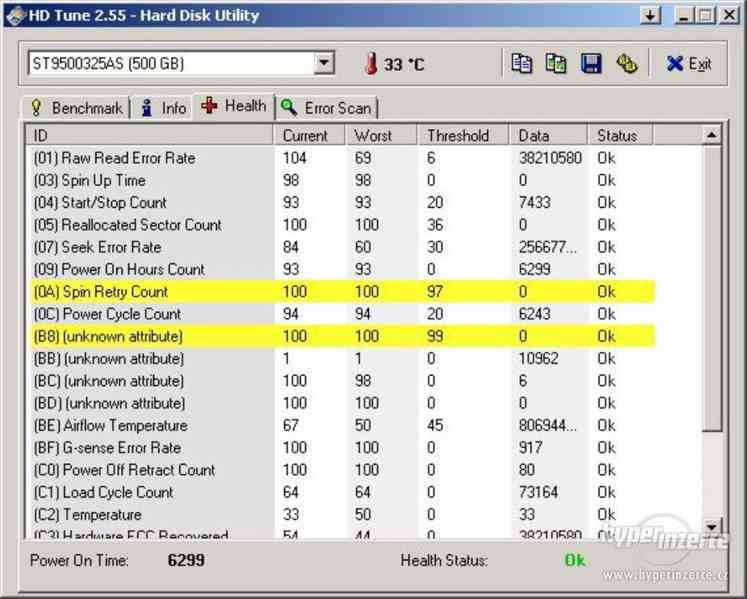The height and width of the screenshot is (599, 747).
Task: Switch to the Info tab
Action: tap(163, 108)
